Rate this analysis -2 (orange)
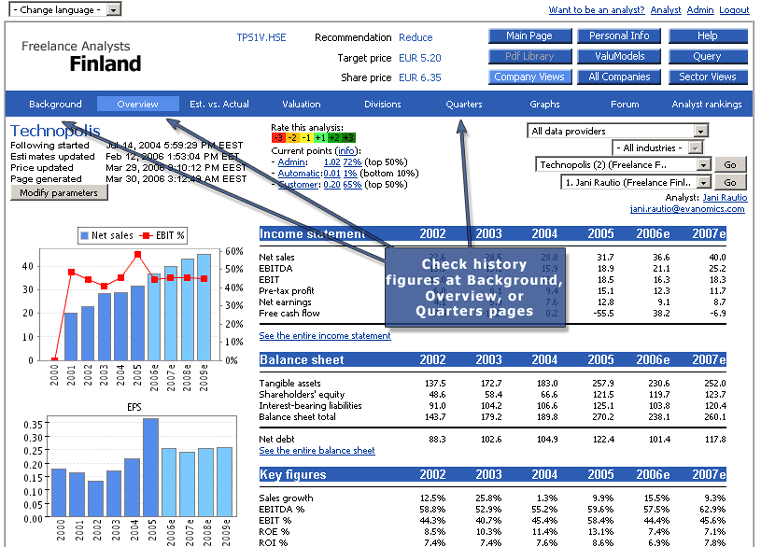 (x=292, y=138)
